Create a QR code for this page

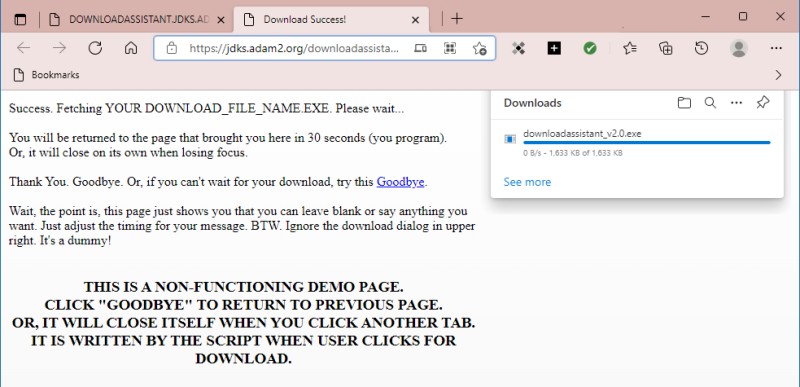[449, 48]
